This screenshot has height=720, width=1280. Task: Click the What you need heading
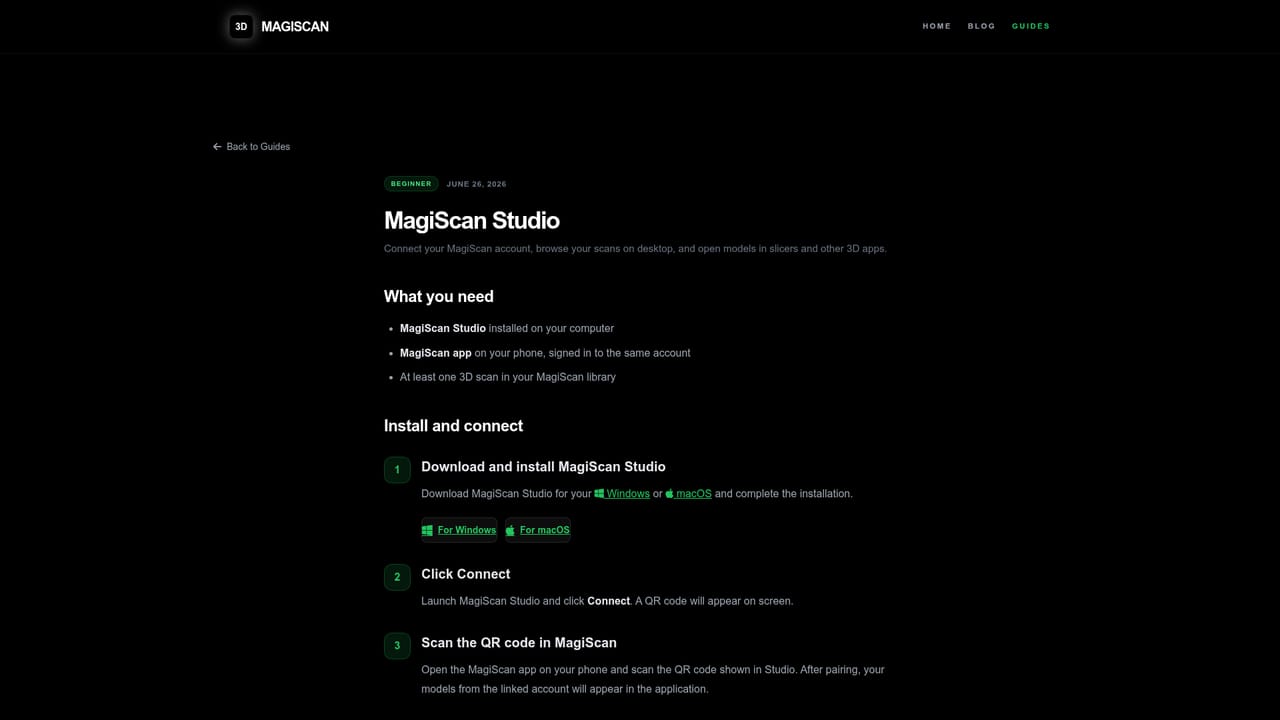click(x=439, y=296)
